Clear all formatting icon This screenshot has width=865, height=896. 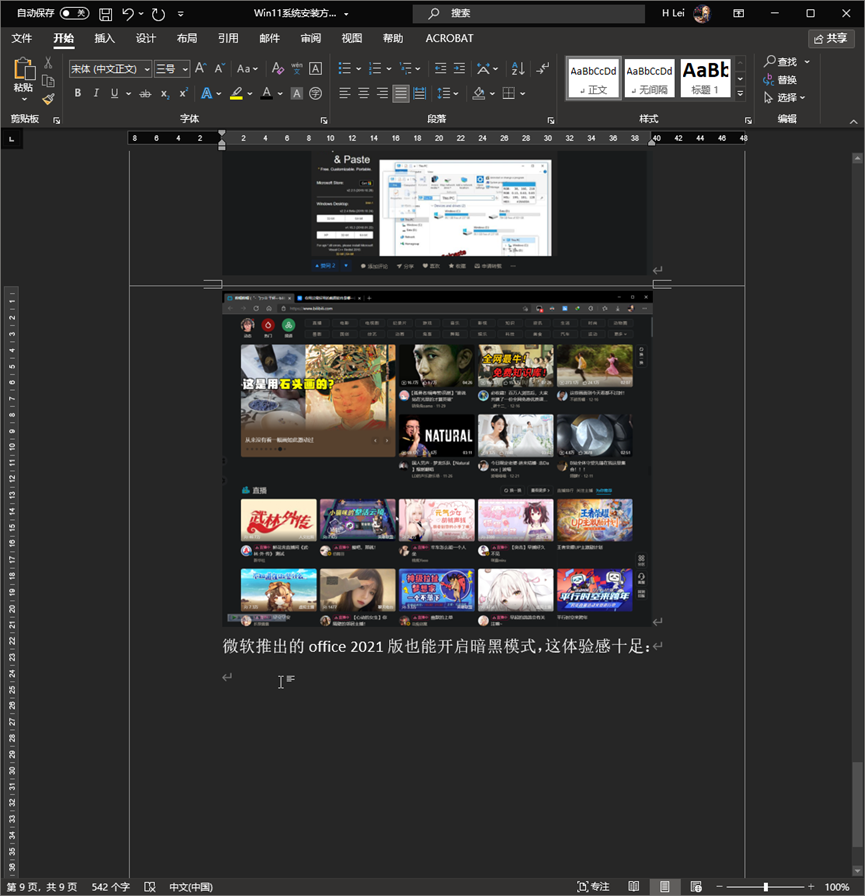pyautogui.click(x=278, y=69)
